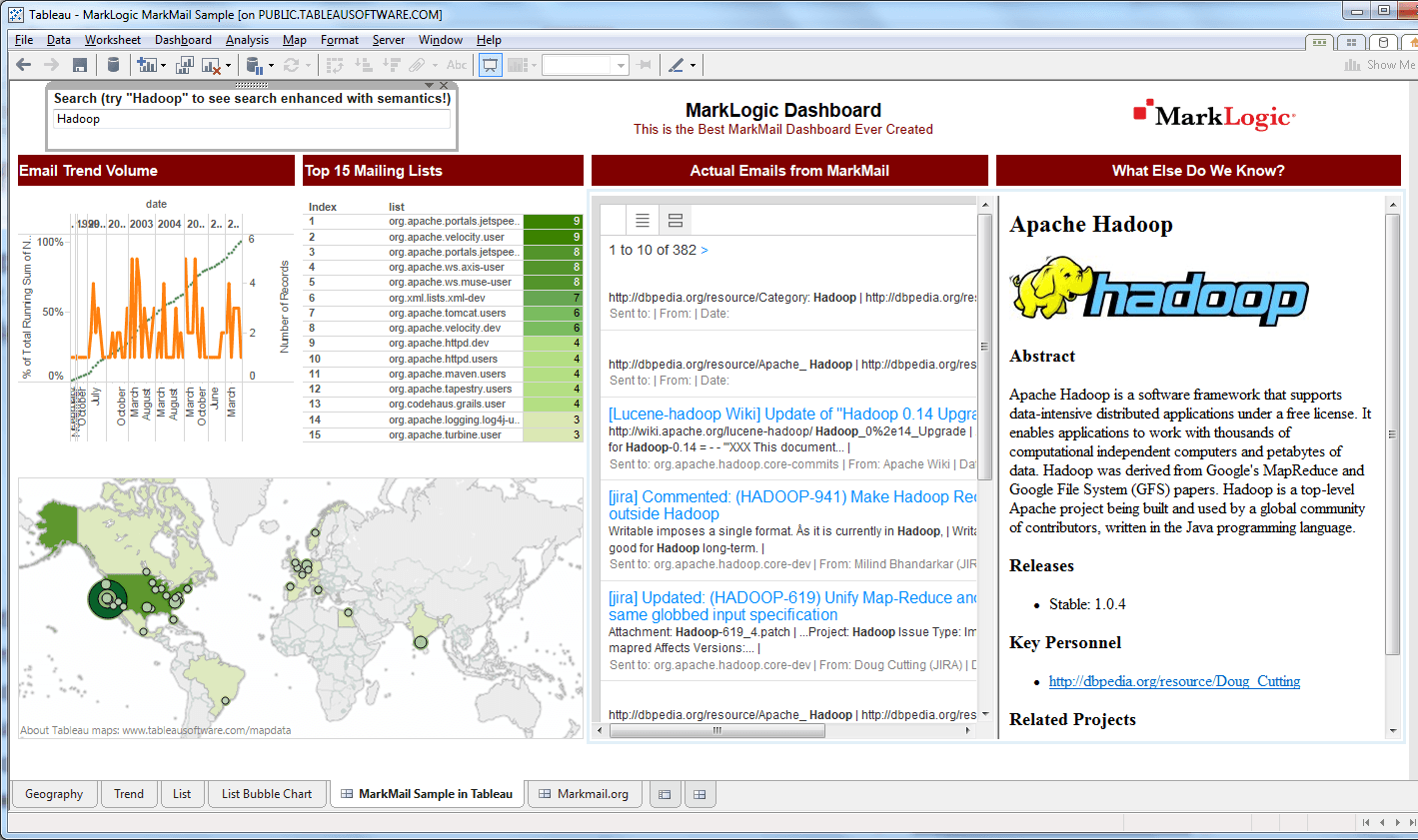Select the list view icon in MarkMail panel
The image size is (1418, 840).
[643, 220]
